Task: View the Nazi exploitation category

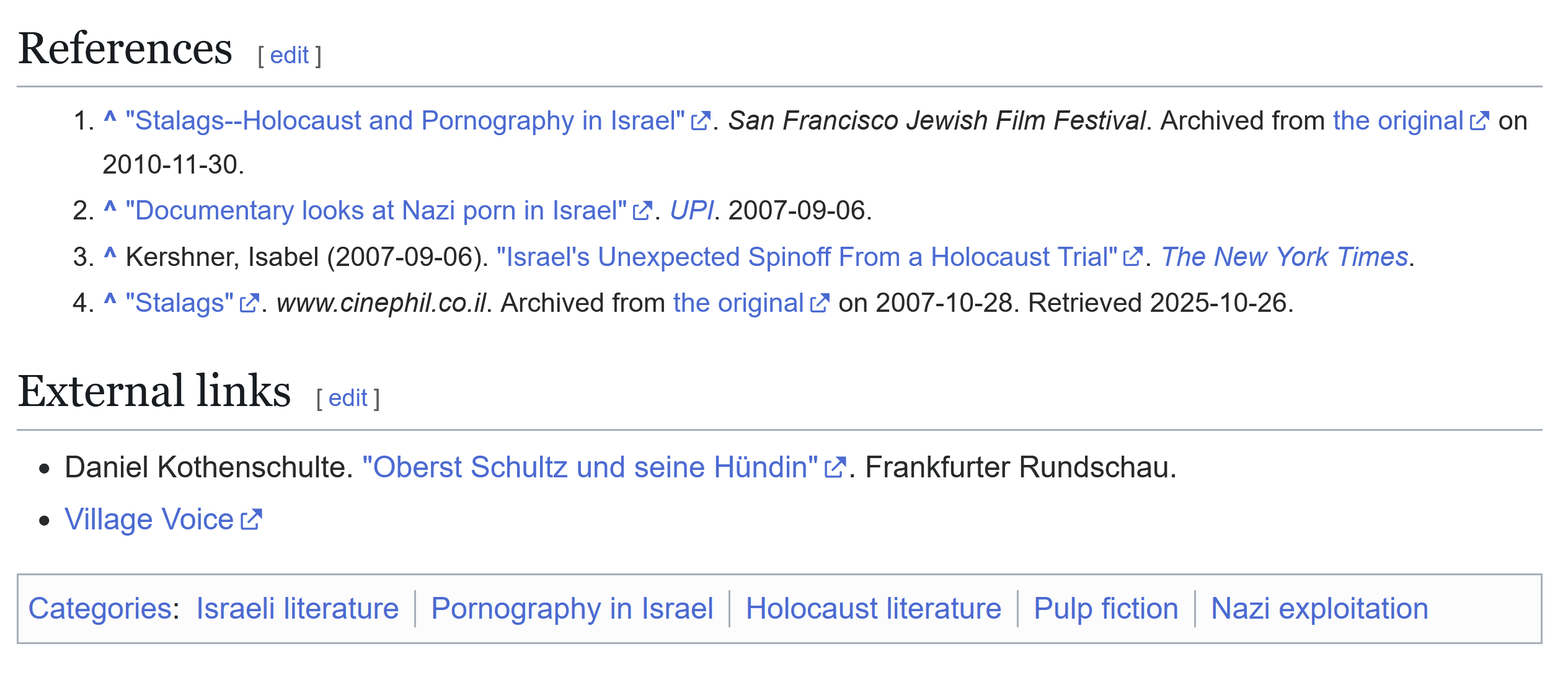Action: pos(1319,609)
